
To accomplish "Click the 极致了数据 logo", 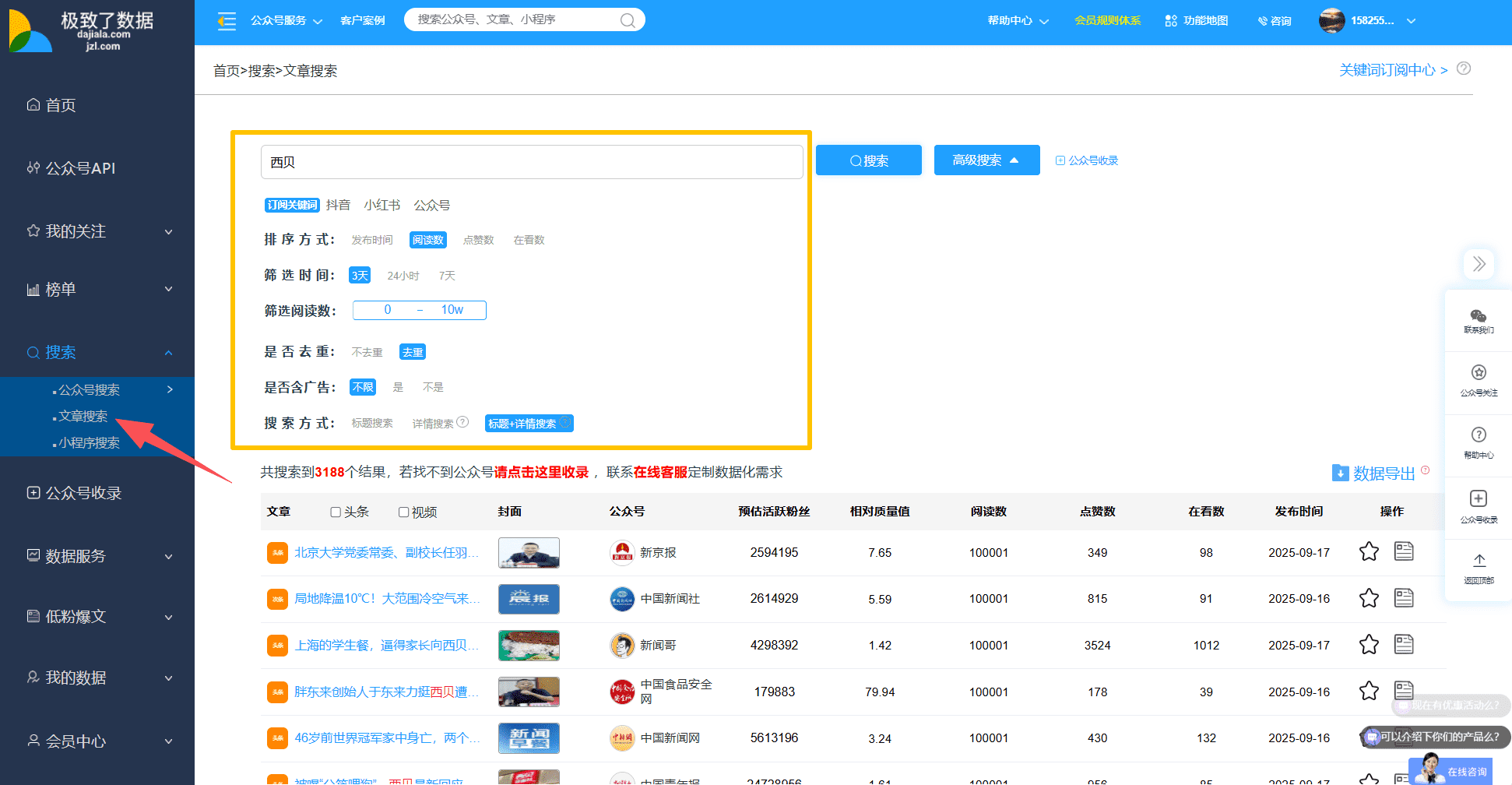I will point(82,31).
